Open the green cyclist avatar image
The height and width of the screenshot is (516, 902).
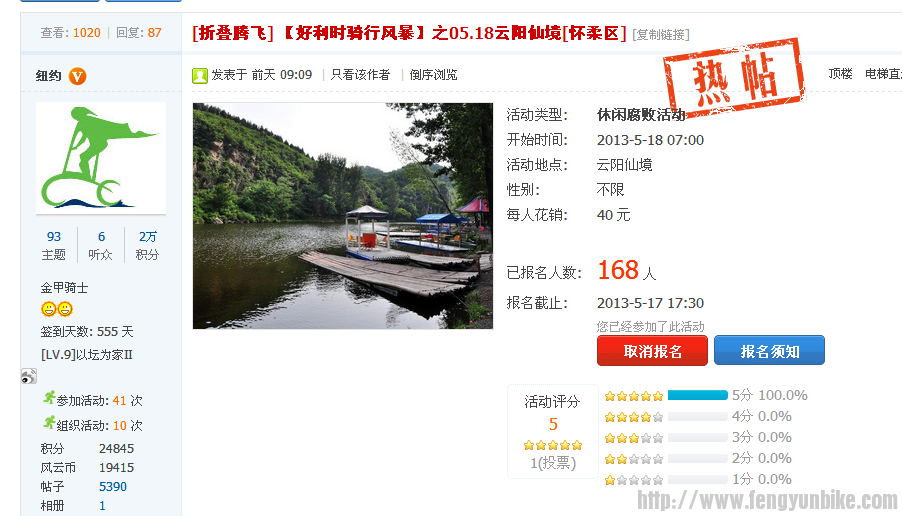click(101, 158)
